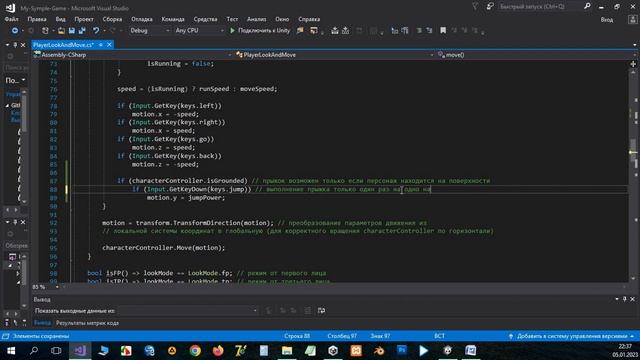Image resolution: width=640 pixels, height=360 pixels.
Task: Close the top-left side panel
Action: pyautogui.click(x=23, y=45)
